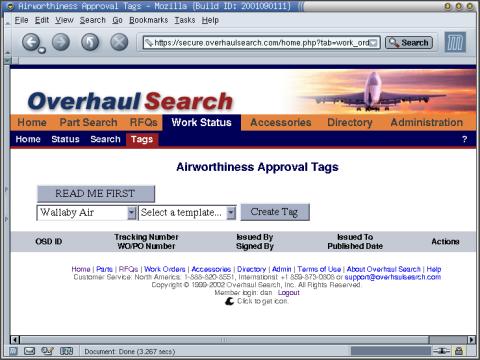Open the File menu
This screenshot has width=480, height=360.
[x=21, y=20]
